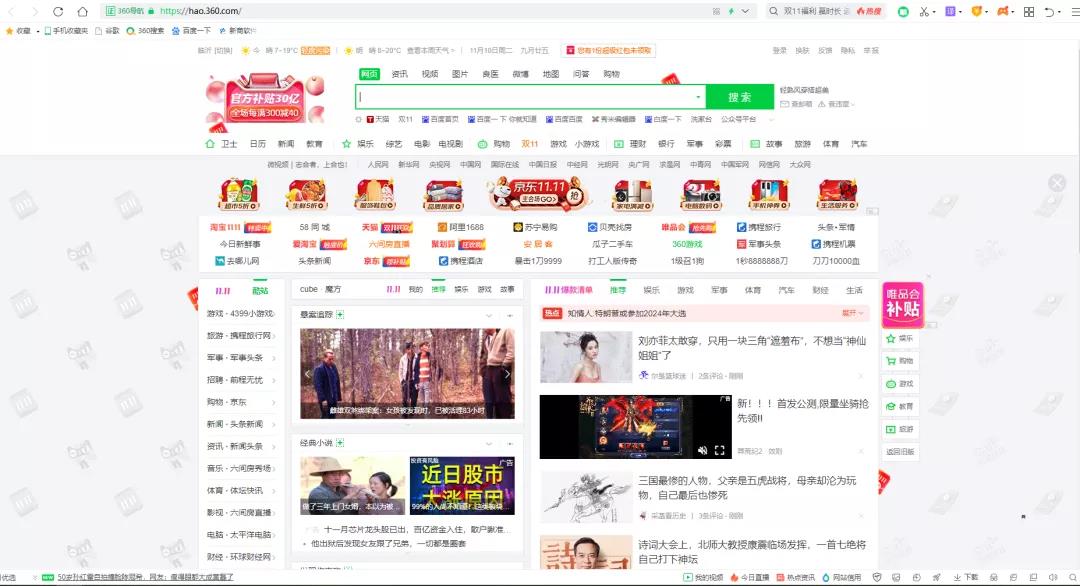Select the 地图 search tab
Image resolution: width=1080 pixels, height=586 pixels.
[551, 74]
